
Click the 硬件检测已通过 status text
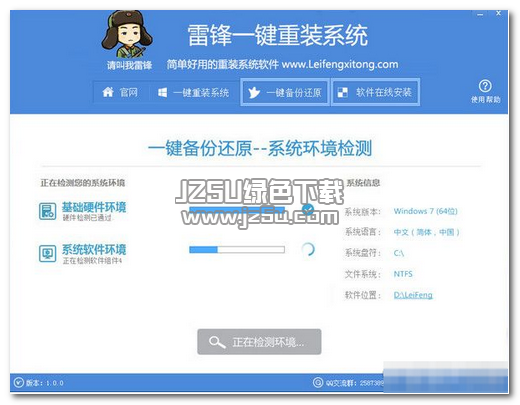tap(87, 218)
